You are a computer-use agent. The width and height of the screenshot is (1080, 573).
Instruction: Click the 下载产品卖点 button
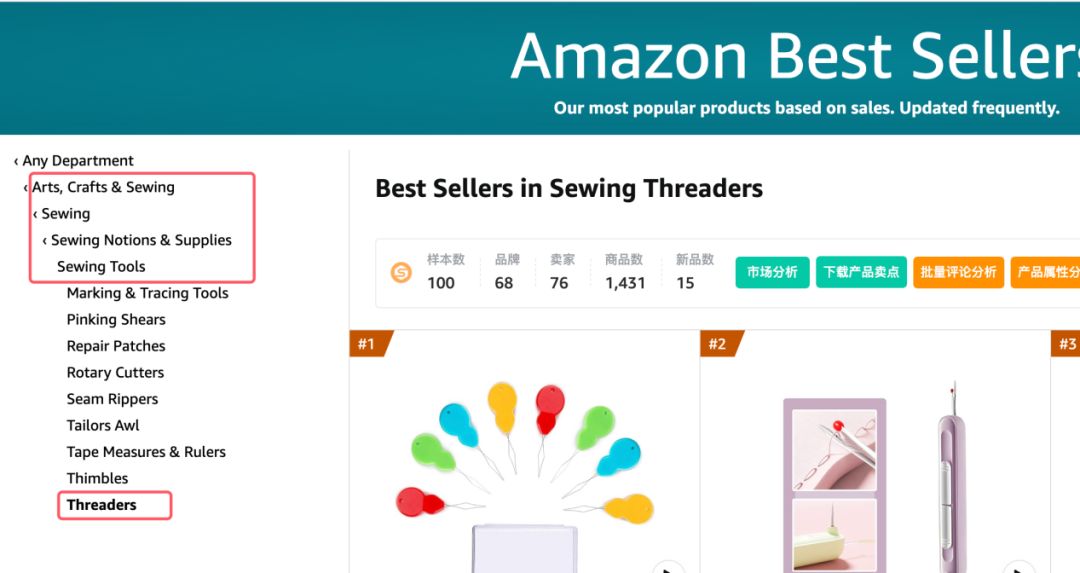point(860,272)
